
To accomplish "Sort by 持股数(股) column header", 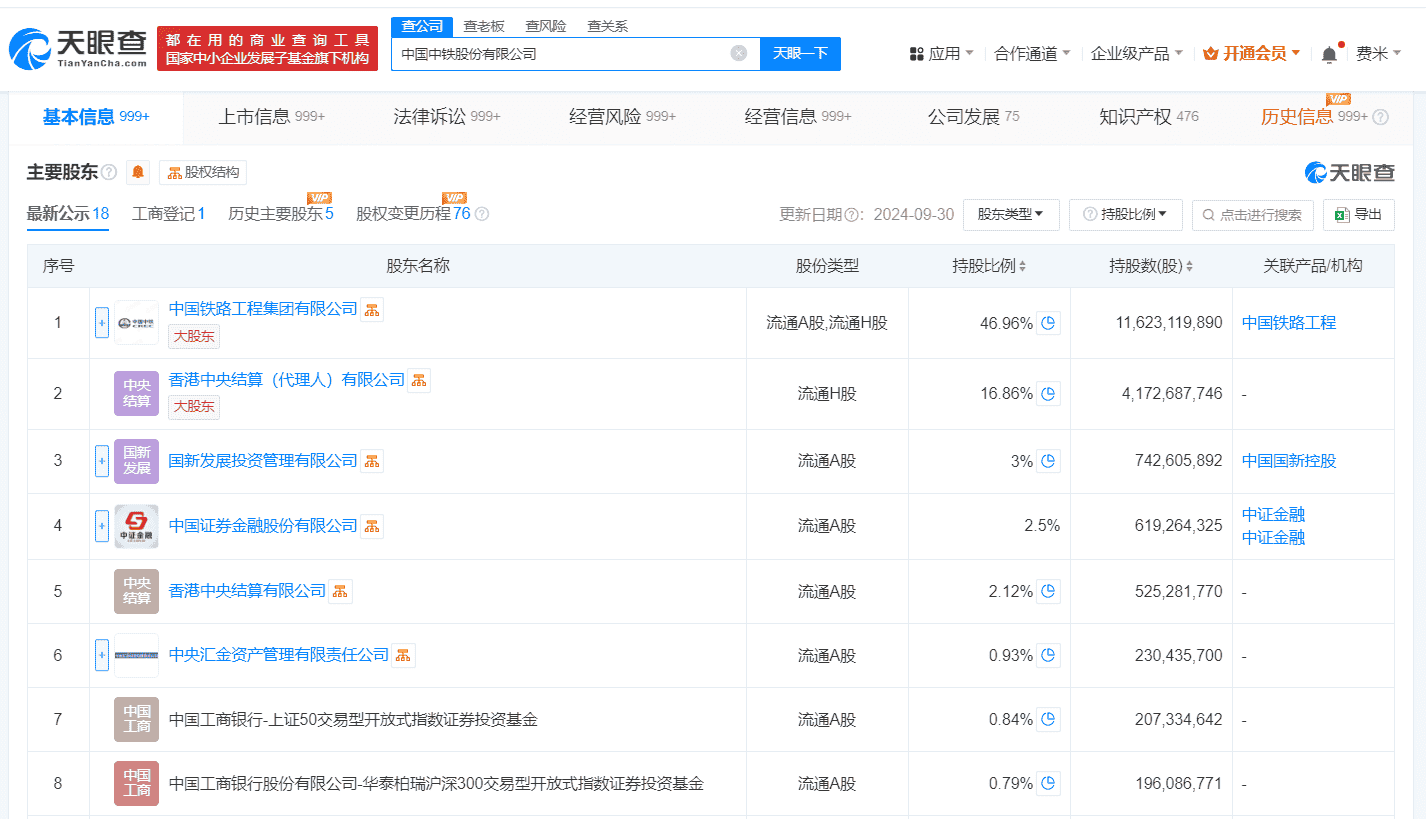I will [x=1150, y=266].
